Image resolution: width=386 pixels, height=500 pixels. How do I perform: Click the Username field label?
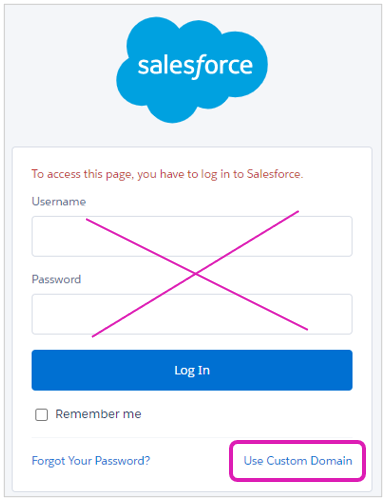click(59, 202)
